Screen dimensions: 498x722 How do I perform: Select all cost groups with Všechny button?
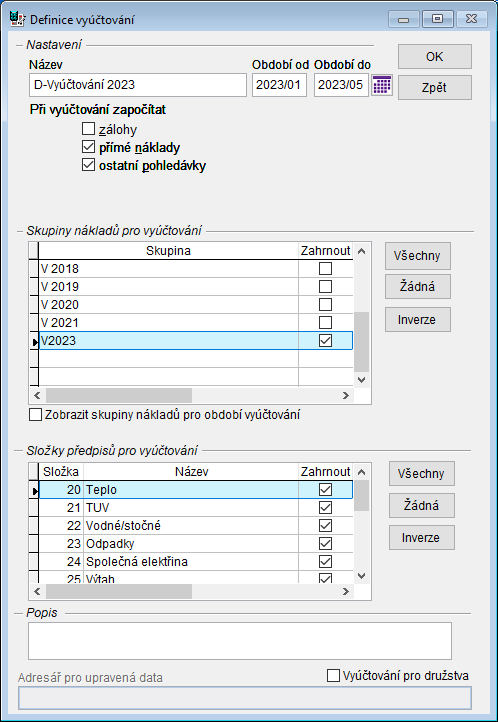click(x=417, y=256)
